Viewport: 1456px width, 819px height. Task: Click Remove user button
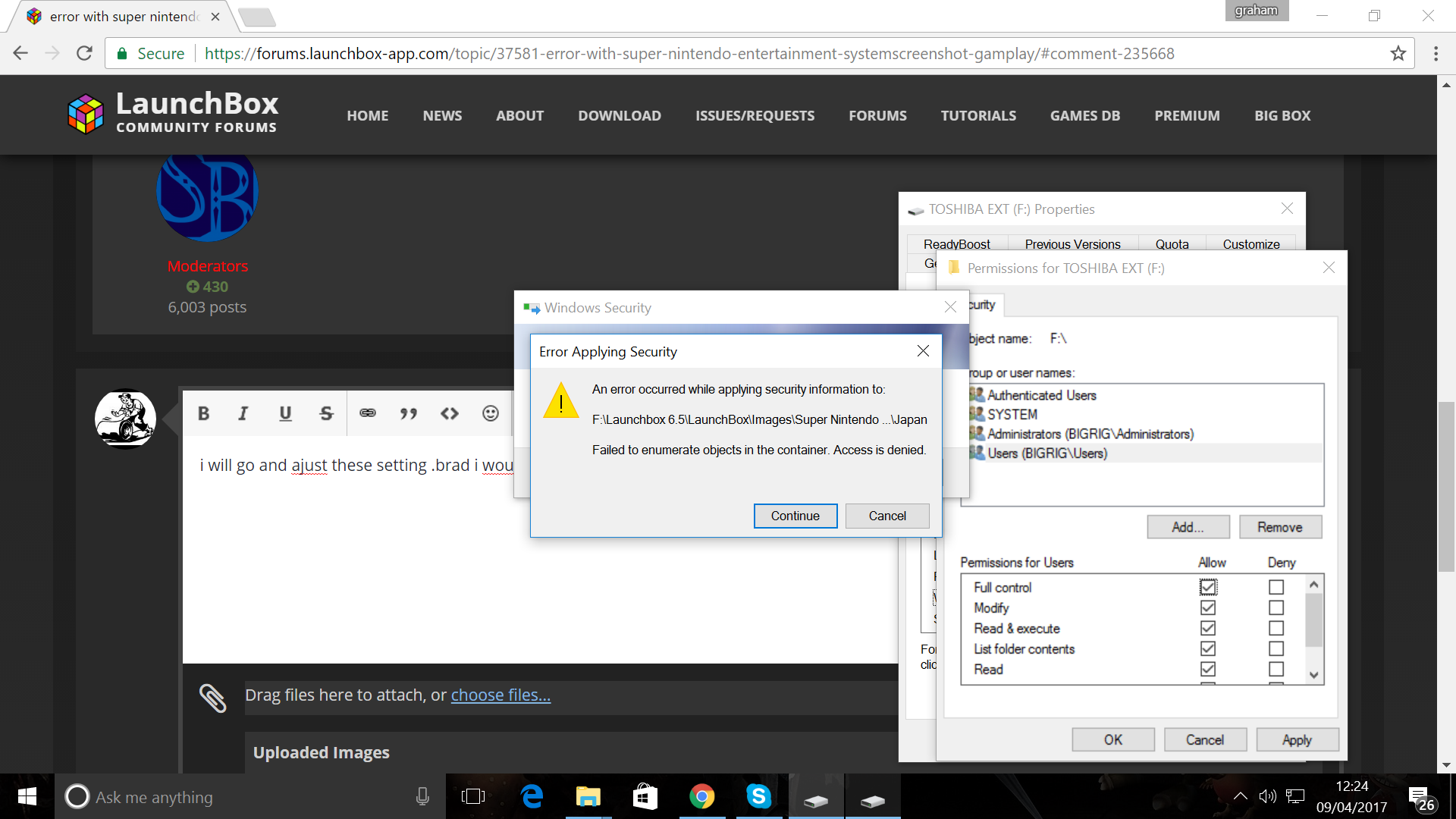[1280, 527]
